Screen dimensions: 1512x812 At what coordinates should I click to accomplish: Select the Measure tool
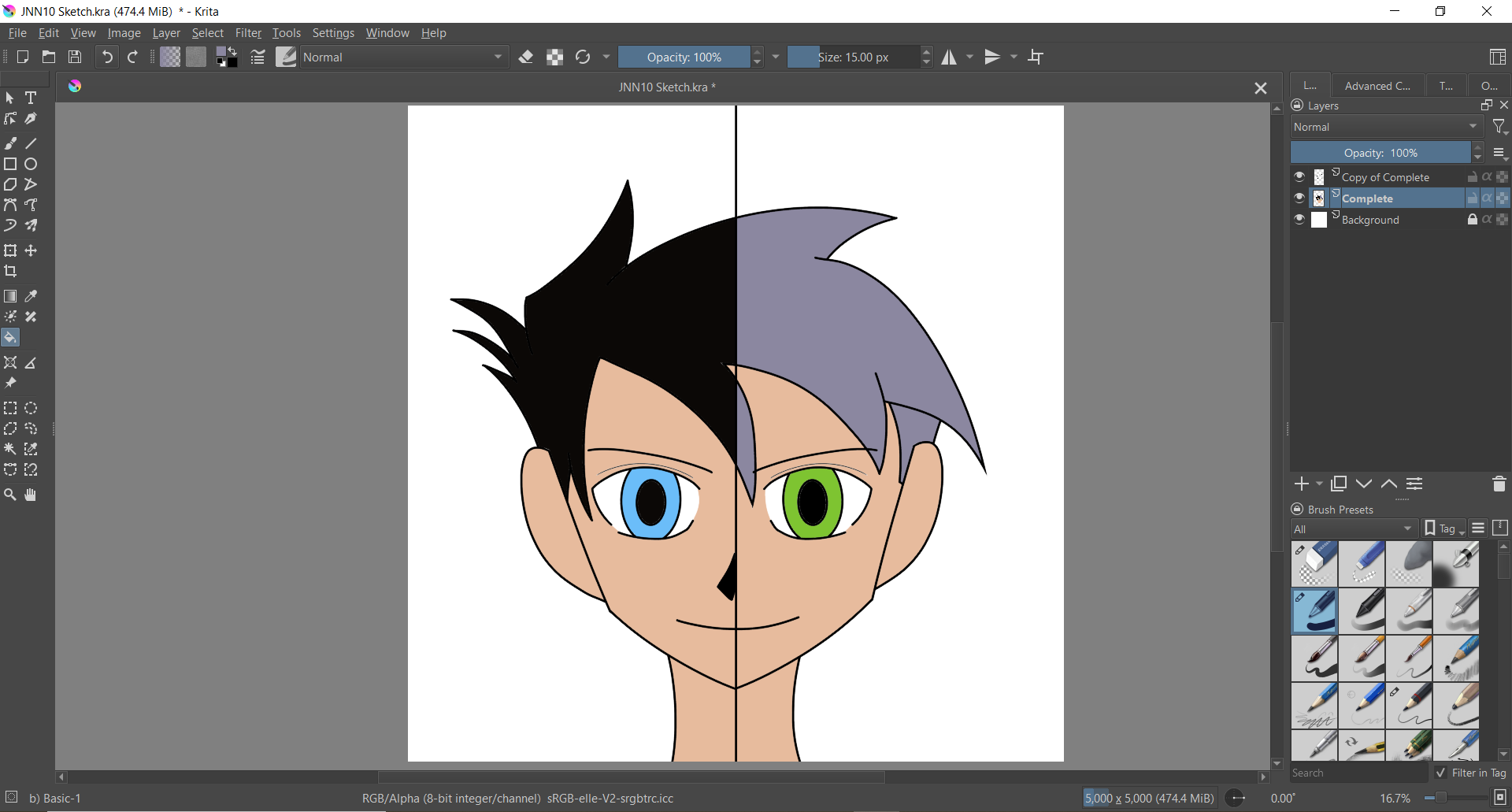point(31,363)
